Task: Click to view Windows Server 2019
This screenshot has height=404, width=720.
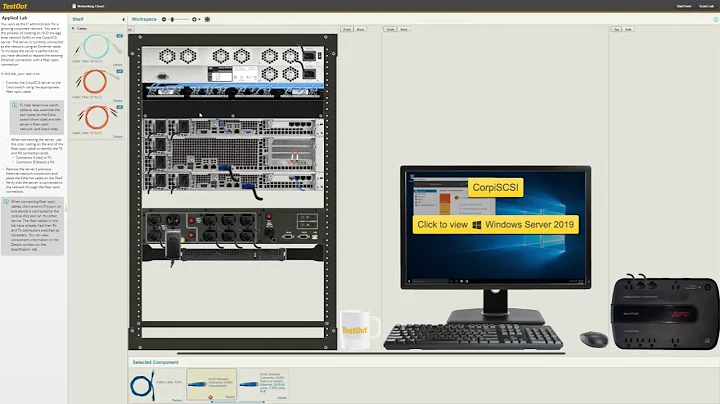Action: [495, 224]
